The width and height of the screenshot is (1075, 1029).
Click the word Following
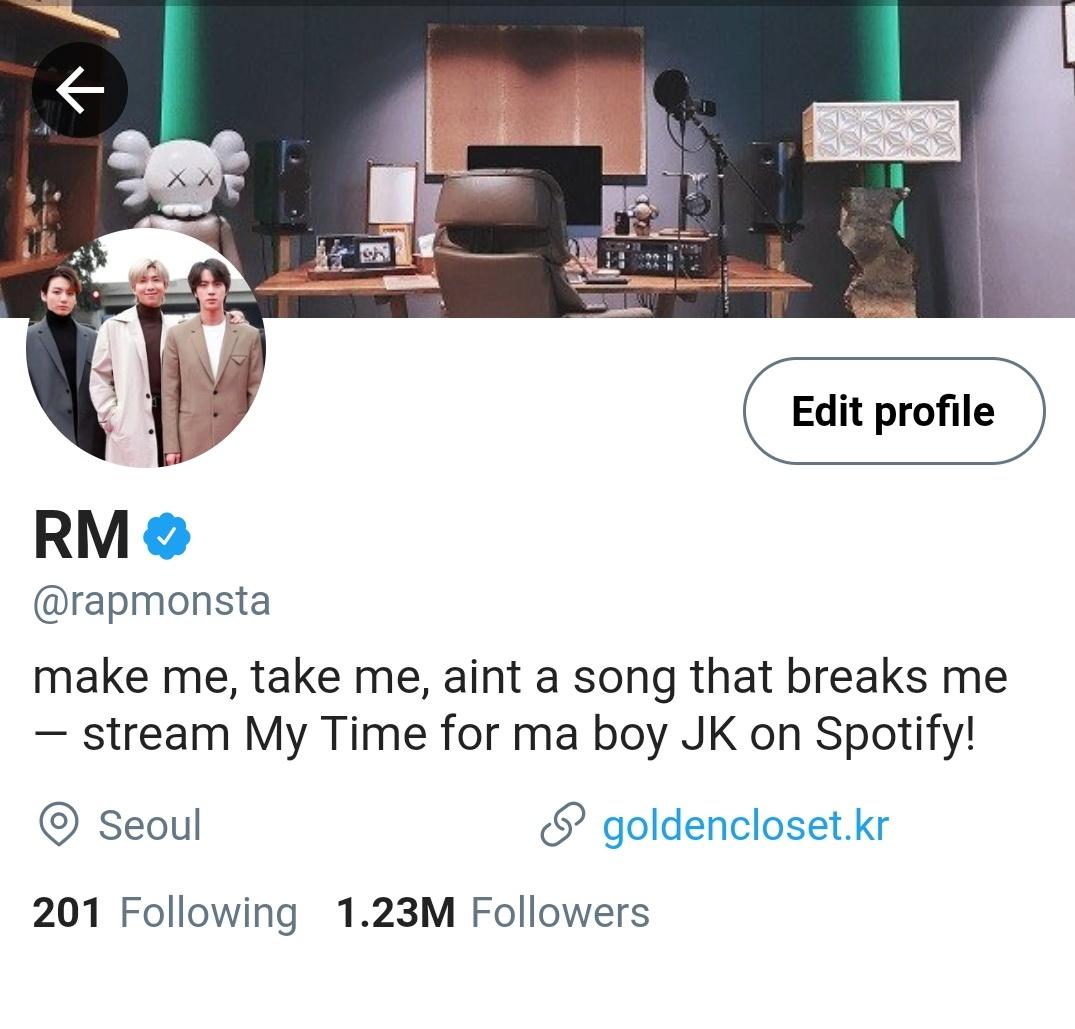click(x=208, y=915)
